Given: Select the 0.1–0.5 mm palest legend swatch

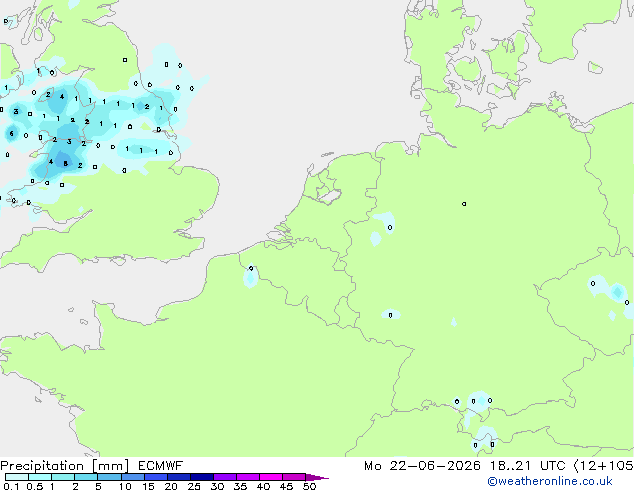Looking at the screenshot, I should coord(17,477).
